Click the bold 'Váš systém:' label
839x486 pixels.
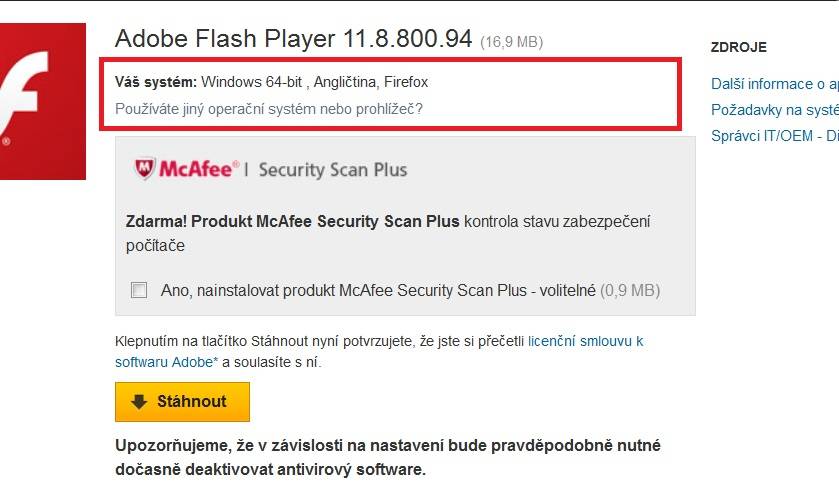[156, 82]
